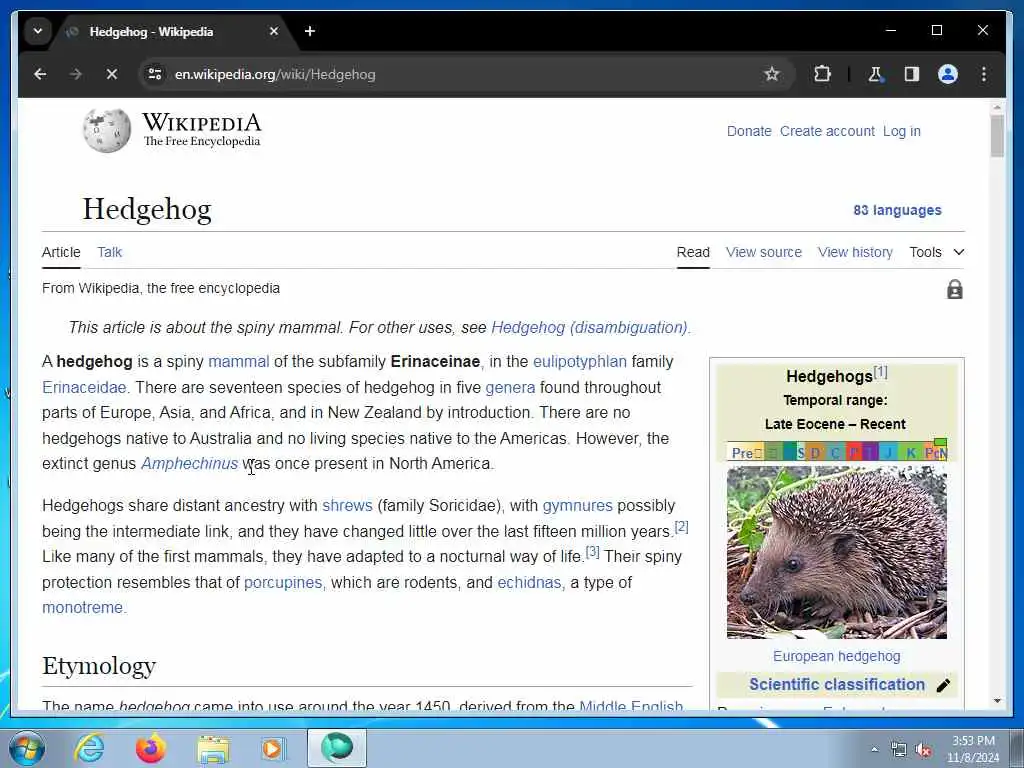Viewport: 1024px width, 768px height.
Task: Open the European hedgehog caption link
Action: point(836,656)
